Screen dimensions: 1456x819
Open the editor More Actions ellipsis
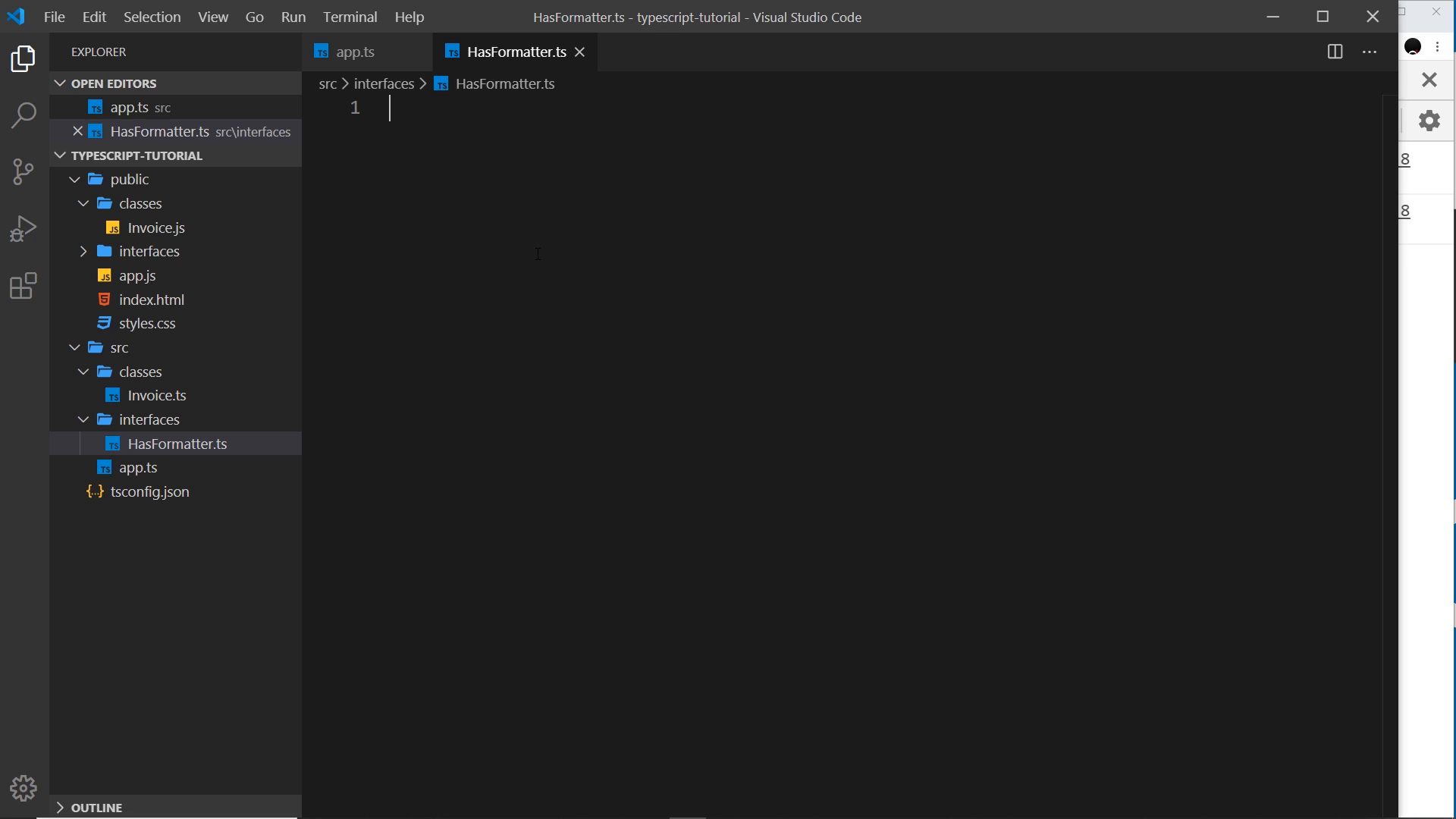[x=1370, y=52]
